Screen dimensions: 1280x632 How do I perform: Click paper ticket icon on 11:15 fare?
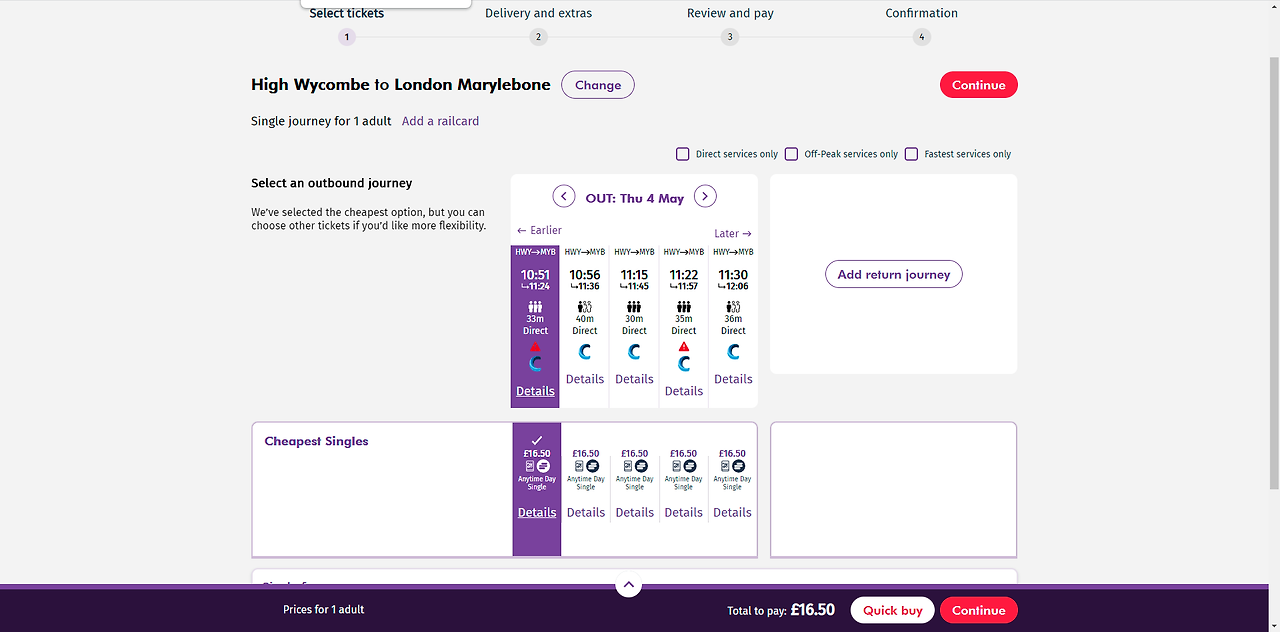pyautogui.click(x=641, y=466)
